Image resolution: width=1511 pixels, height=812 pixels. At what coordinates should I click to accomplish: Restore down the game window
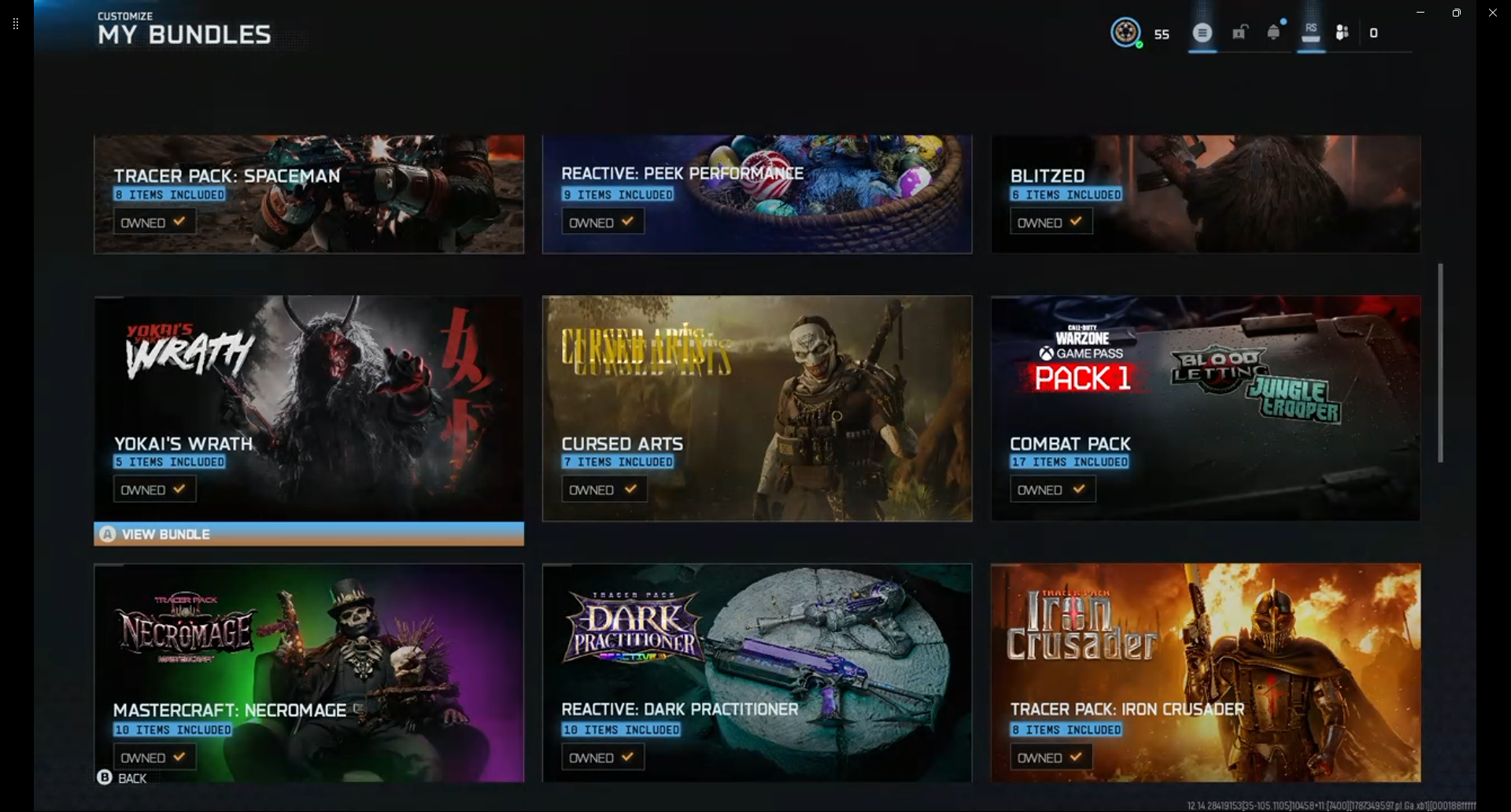[x=1457, y=13]
